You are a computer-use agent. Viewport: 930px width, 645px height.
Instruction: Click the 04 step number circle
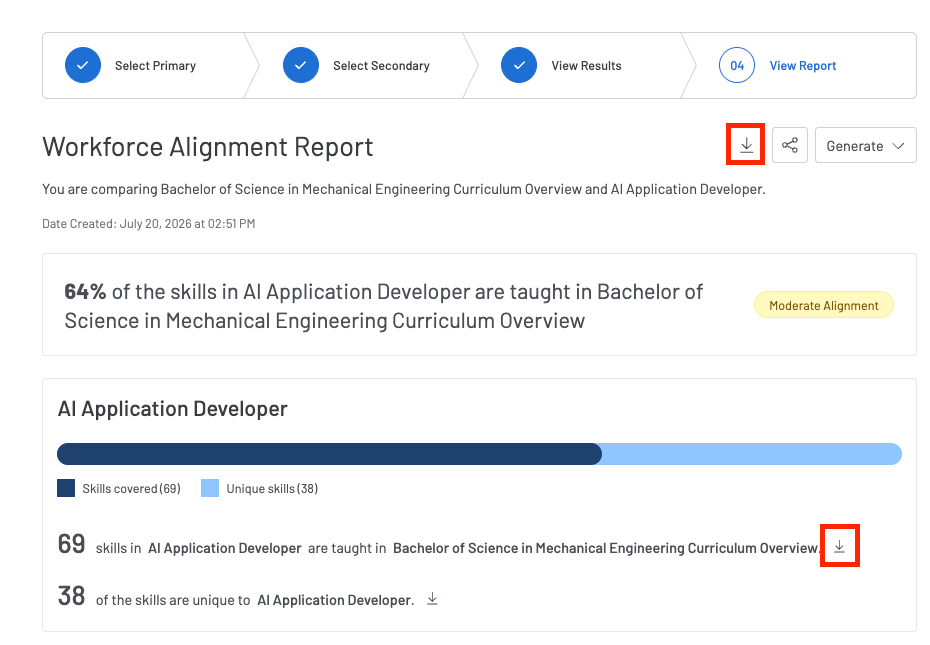(x=737, y=65)
